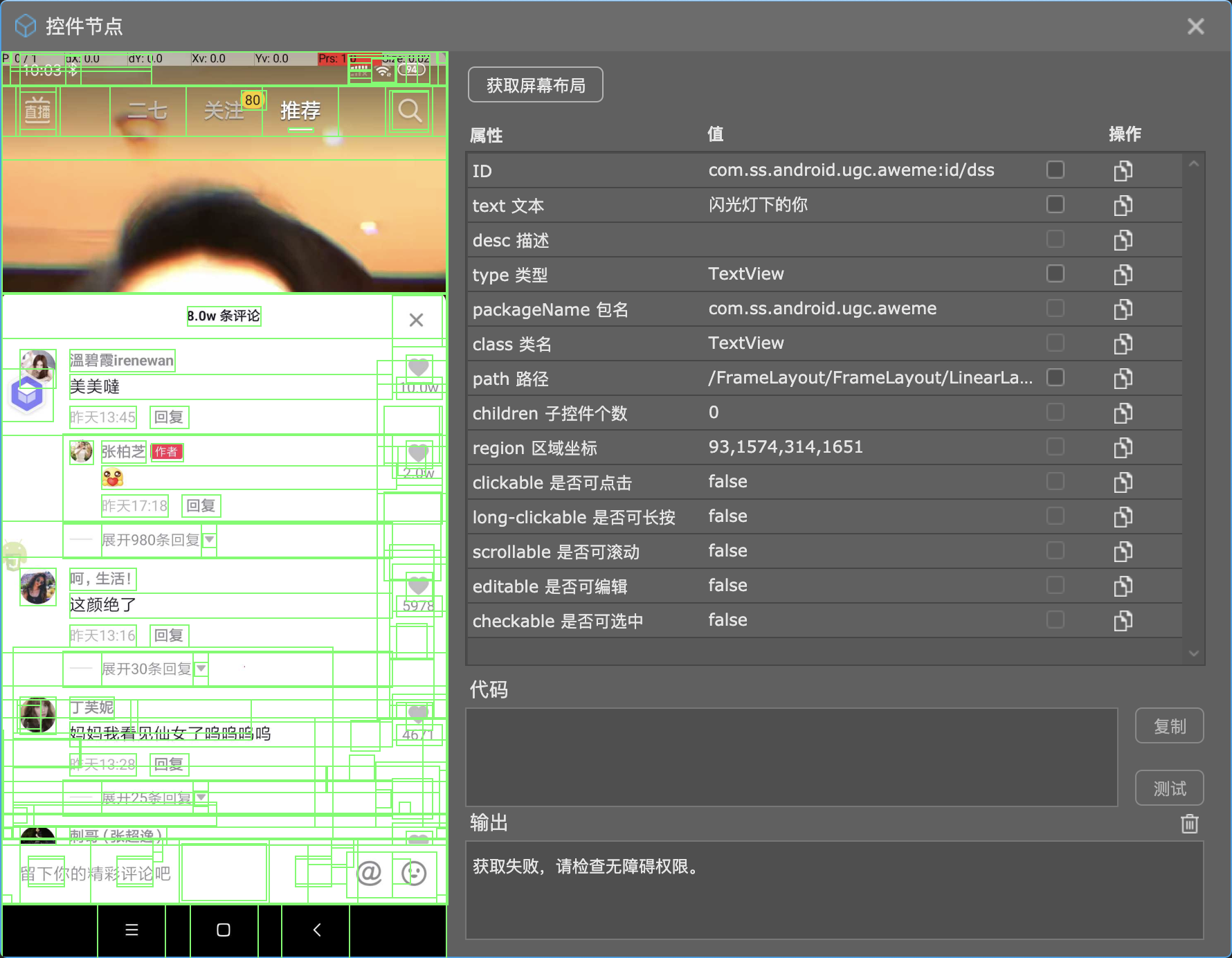The image size is (1232, 958).
Task: Tap the 直播 live icon in phone preview
Action: click(37, 110)
